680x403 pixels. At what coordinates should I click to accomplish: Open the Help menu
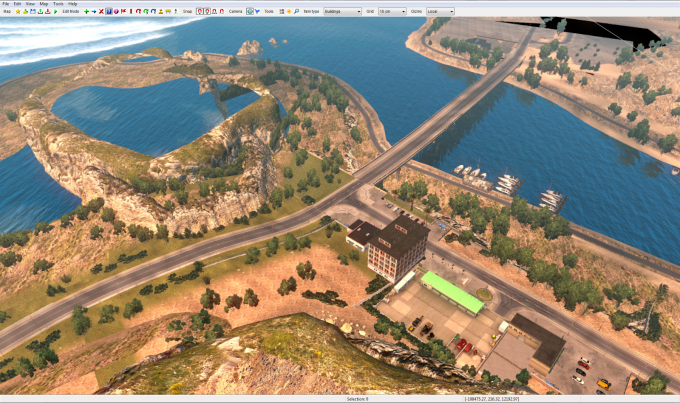[x=72, y=3]
